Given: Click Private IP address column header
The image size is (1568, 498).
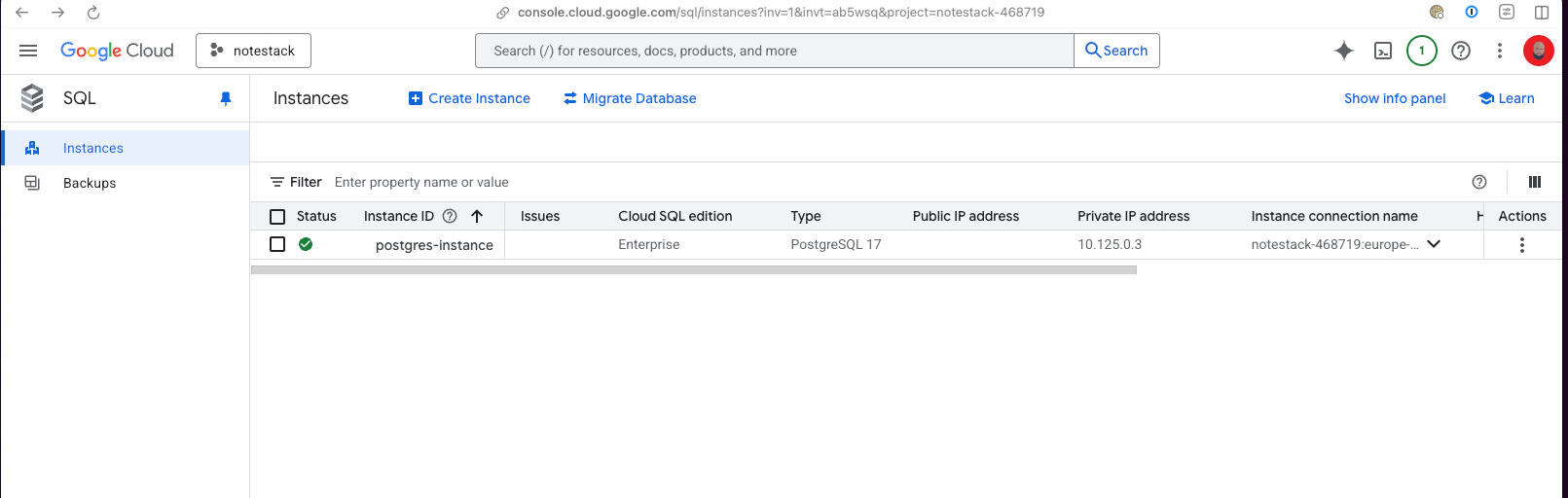Looking at the screenshot, I should click(x=1134, y=216).
